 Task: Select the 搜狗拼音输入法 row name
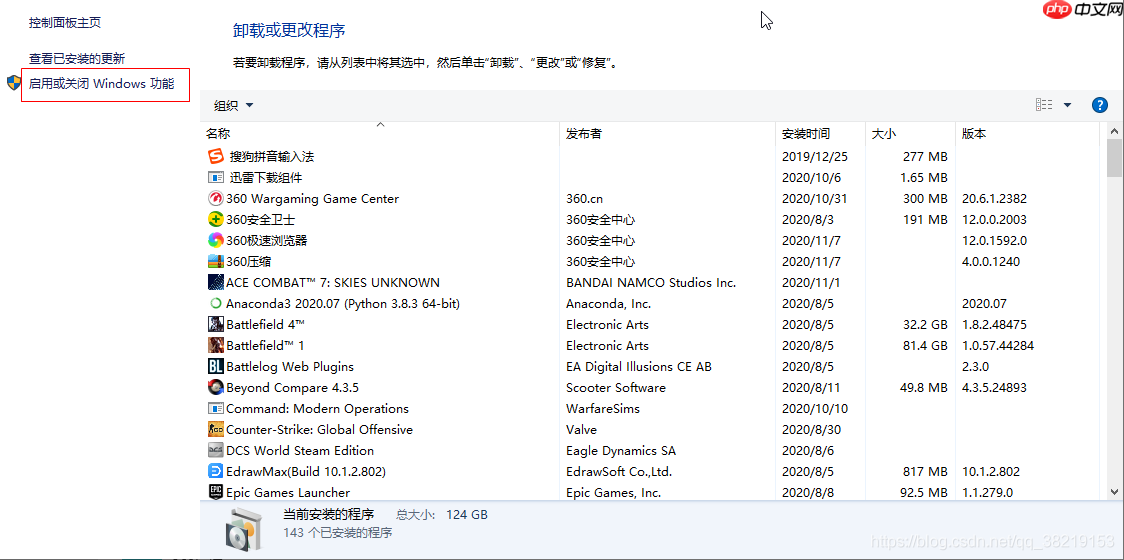272,156
